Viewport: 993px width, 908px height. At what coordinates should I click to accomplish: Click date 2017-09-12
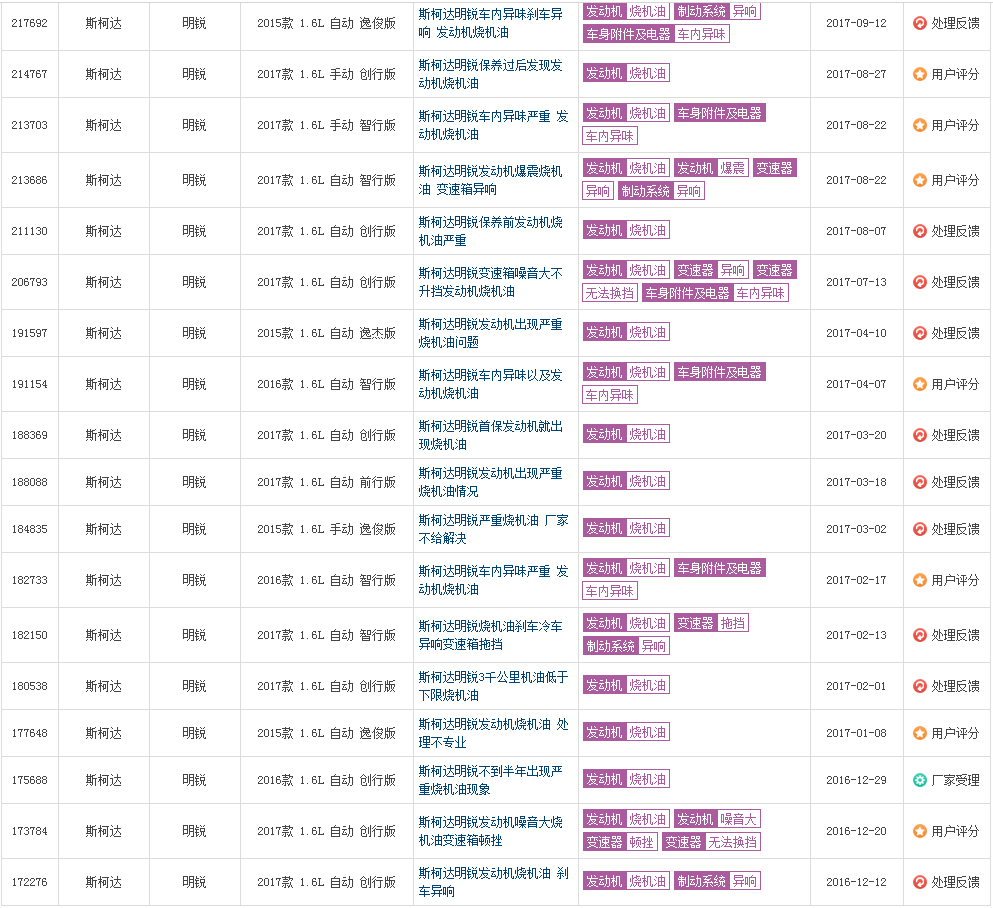click(856, 23)
